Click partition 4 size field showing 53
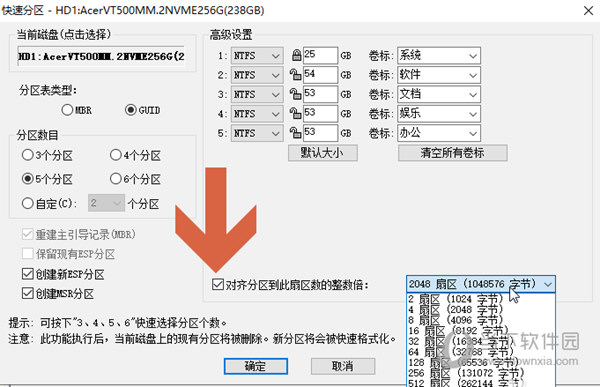This screenshot has height=387, width=600. (320, 114)
